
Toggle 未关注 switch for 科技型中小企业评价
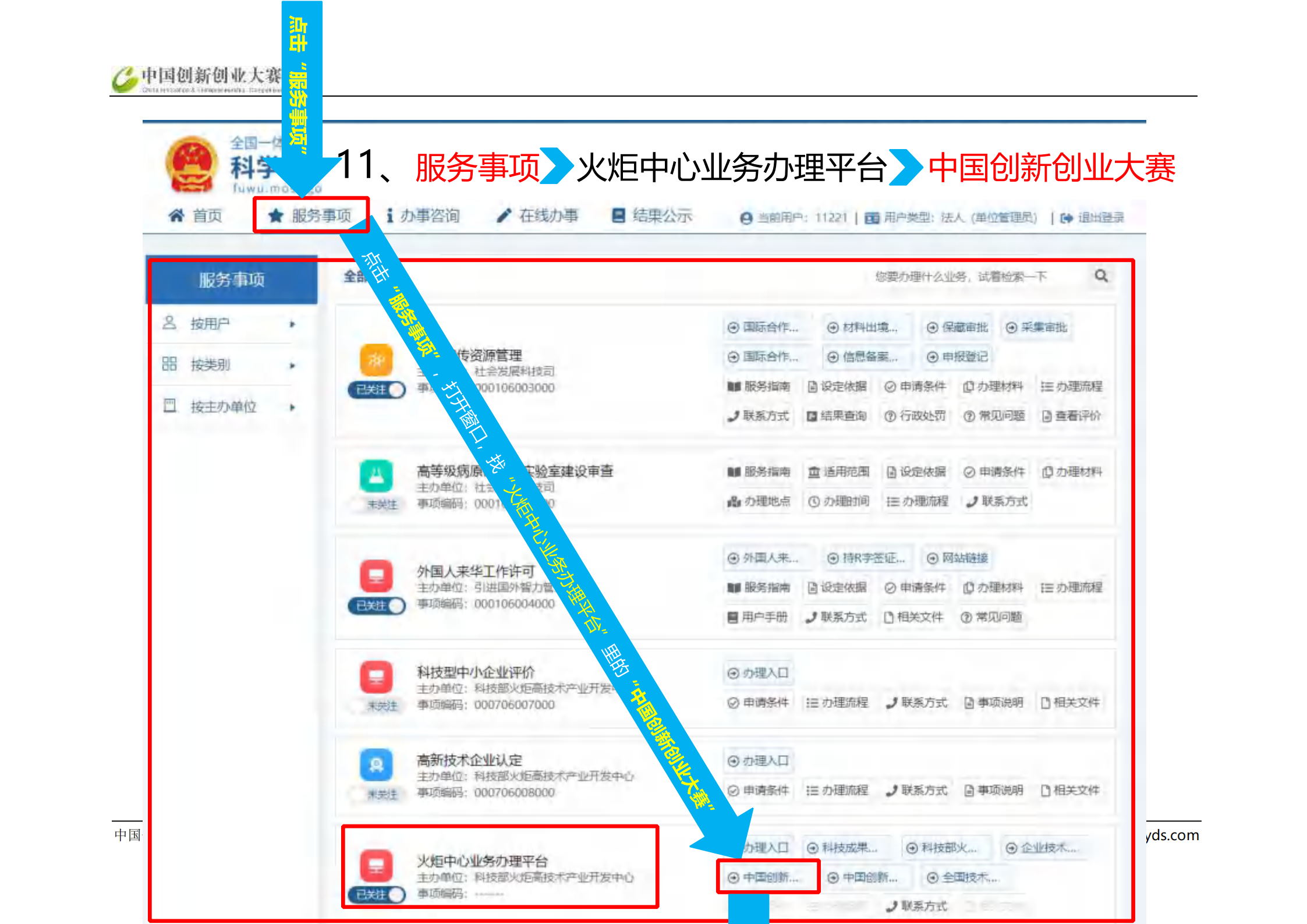377,706
